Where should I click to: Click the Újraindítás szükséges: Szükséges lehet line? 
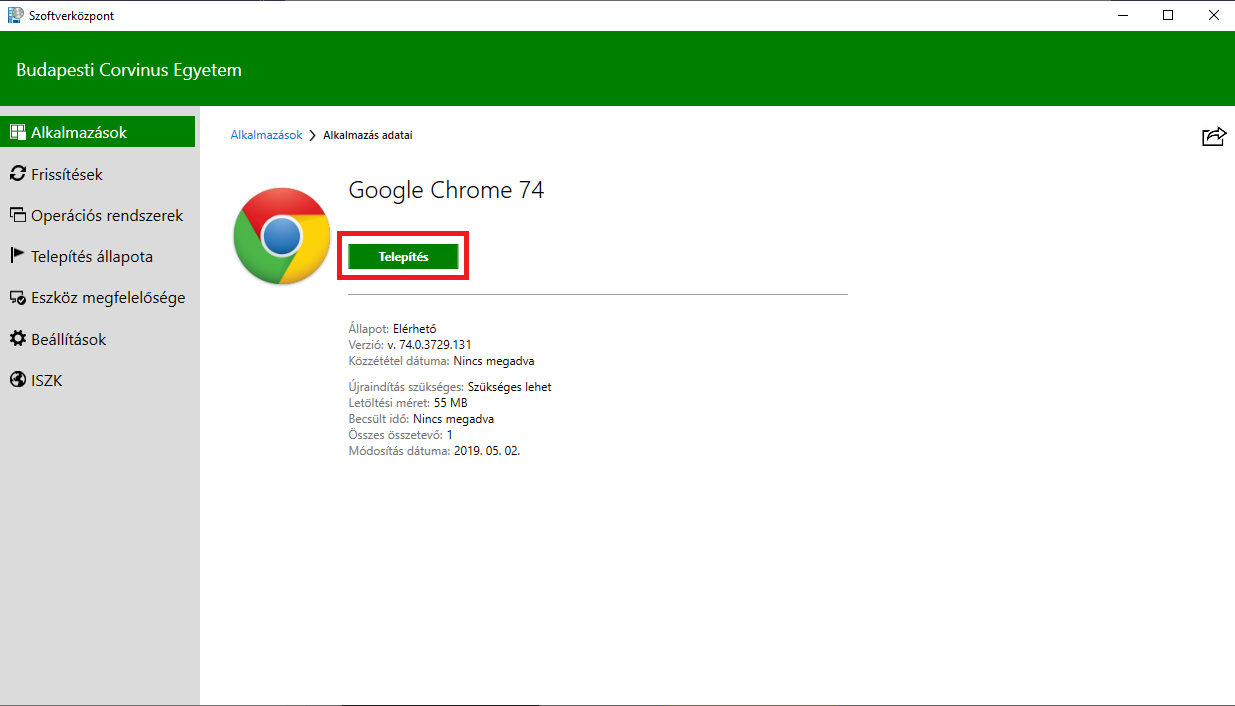coord(450,387)
